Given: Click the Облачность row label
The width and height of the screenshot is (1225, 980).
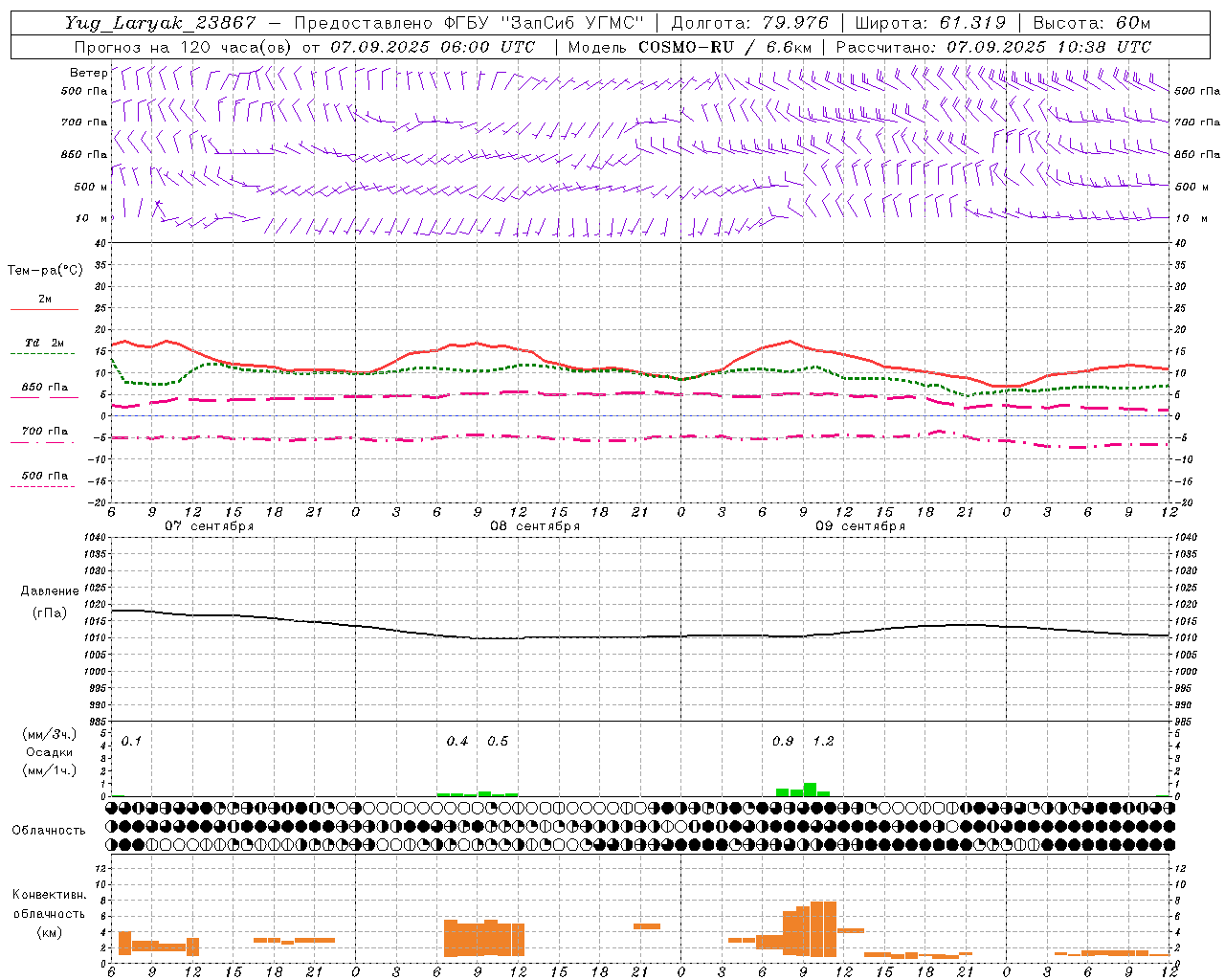Looking at the screenshot, I should pyautogui.click(x=49, y=830).
